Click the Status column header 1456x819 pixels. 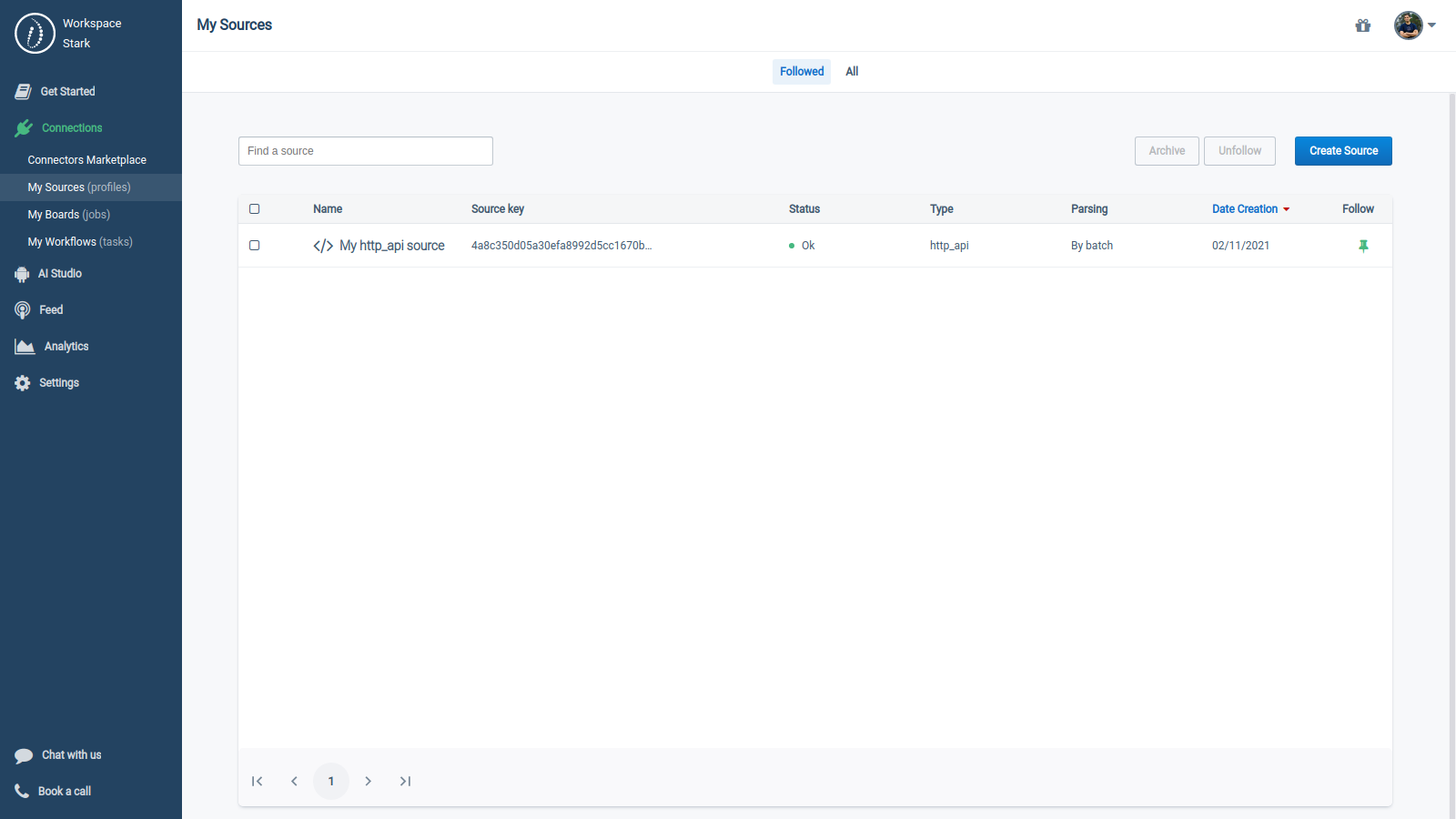click(x=804, y=209)
